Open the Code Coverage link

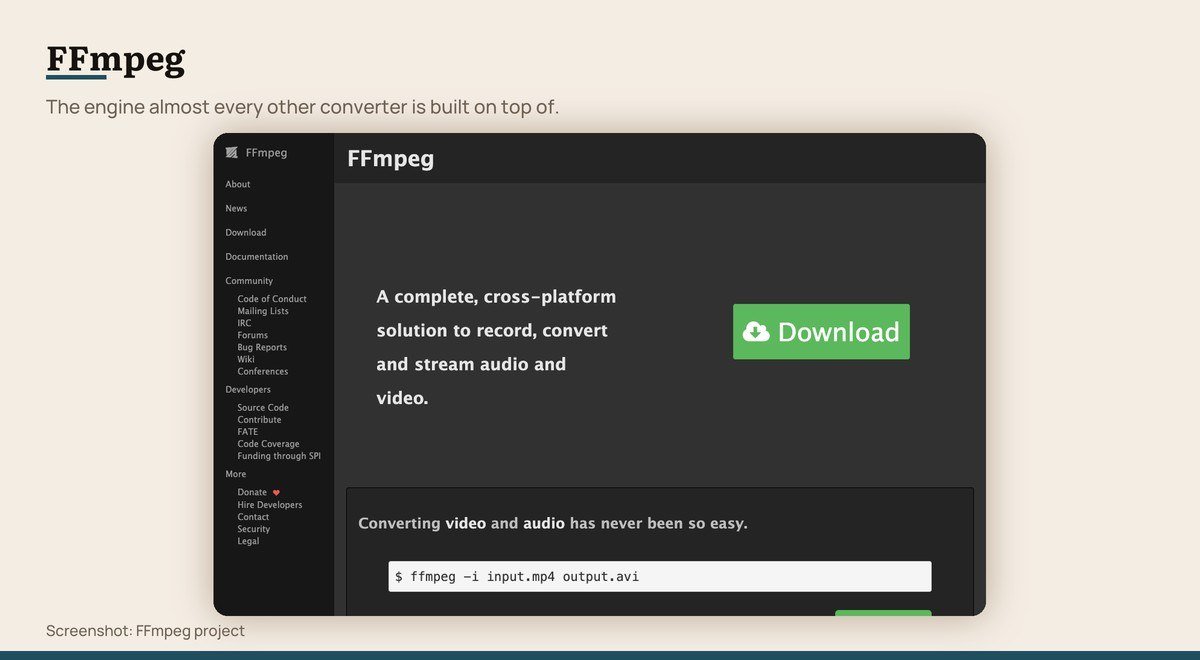268,444
